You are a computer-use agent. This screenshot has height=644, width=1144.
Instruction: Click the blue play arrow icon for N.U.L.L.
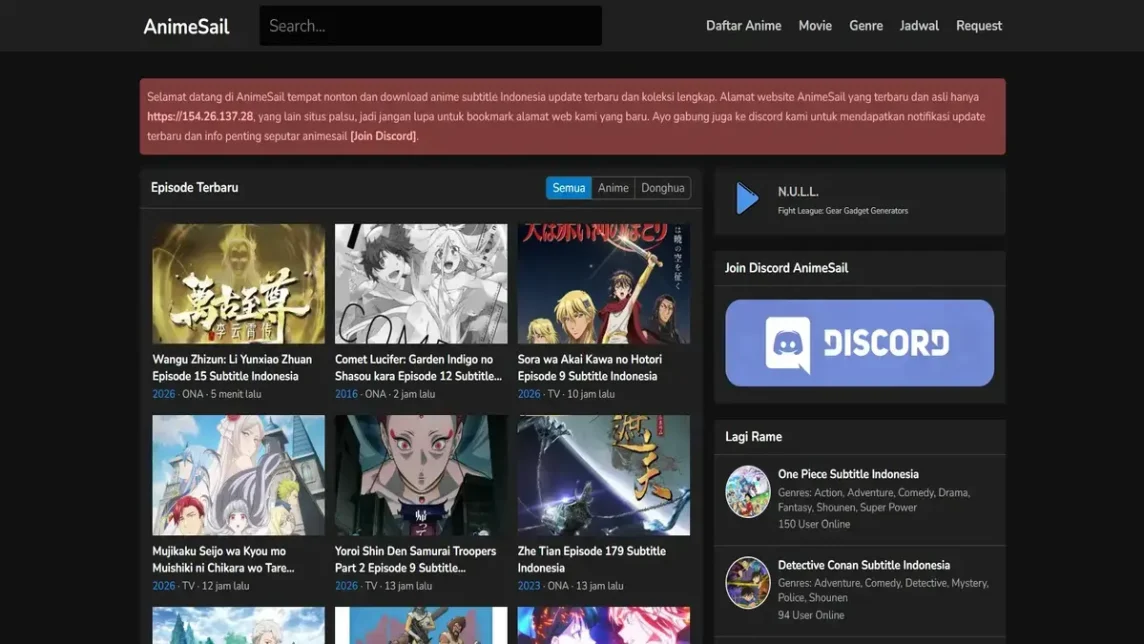(x=747, y=198)
